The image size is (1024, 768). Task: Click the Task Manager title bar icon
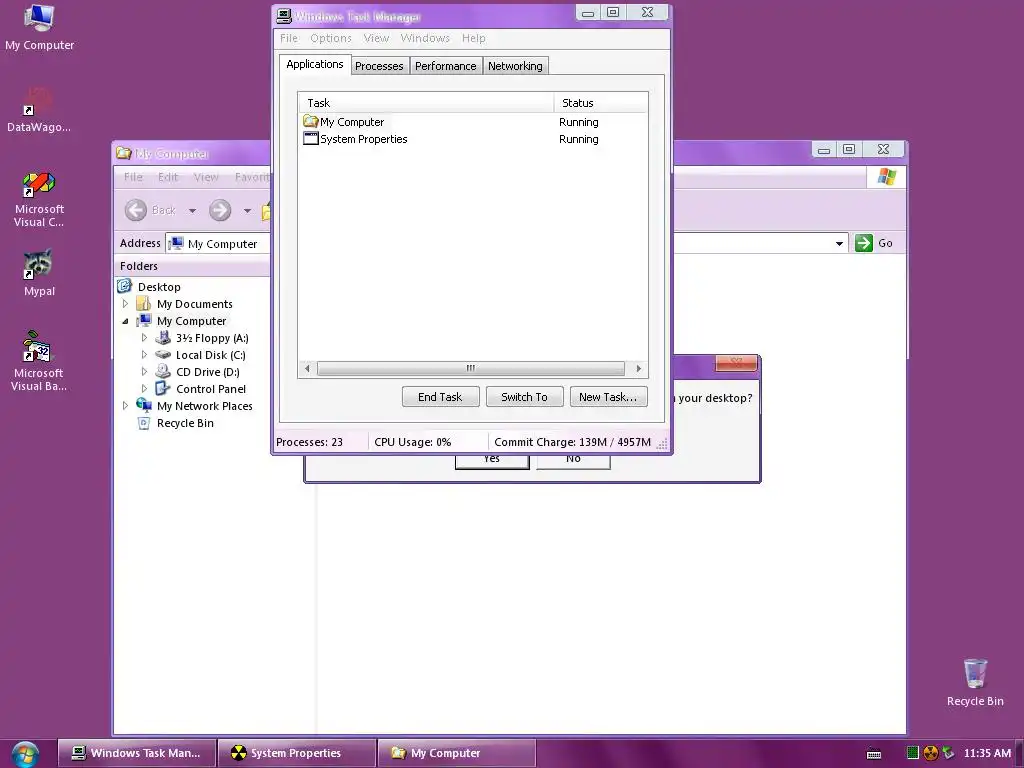click(283, 16)
